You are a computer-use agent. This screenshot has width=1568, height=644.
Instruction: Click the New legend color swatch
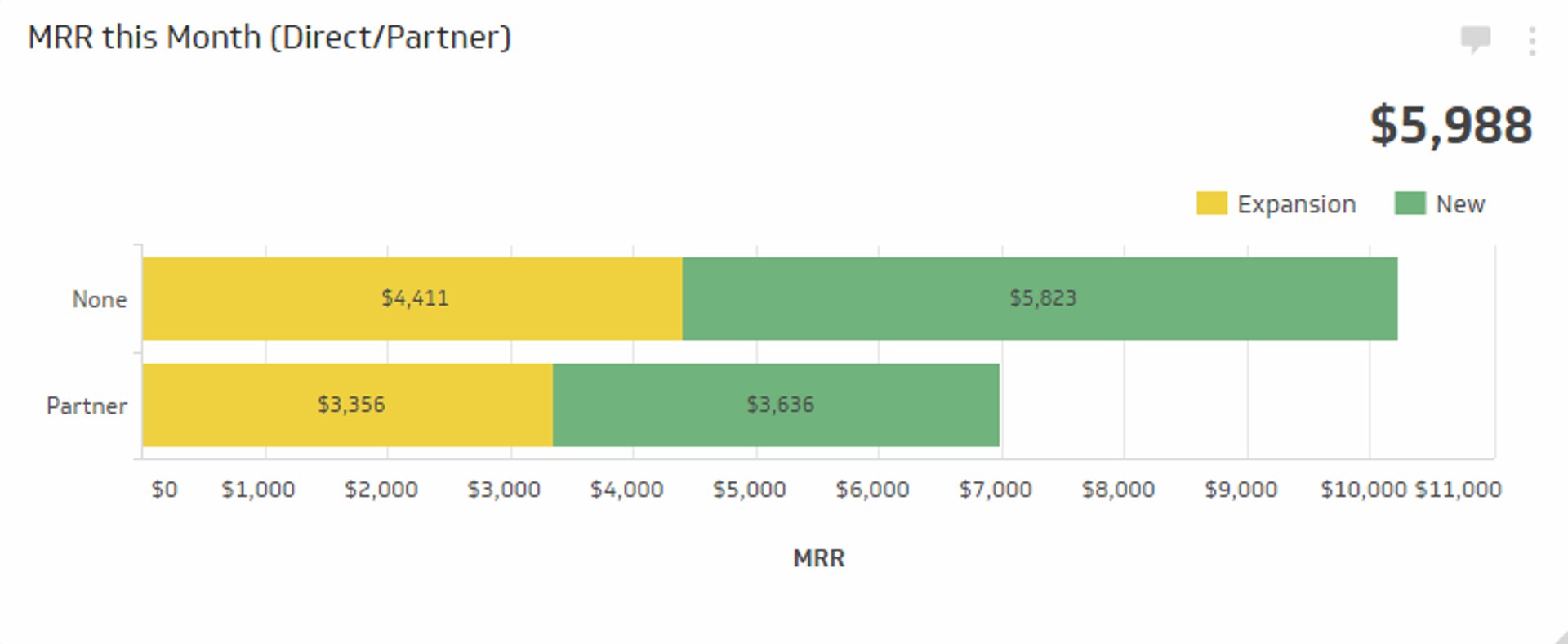[1409, 203]
